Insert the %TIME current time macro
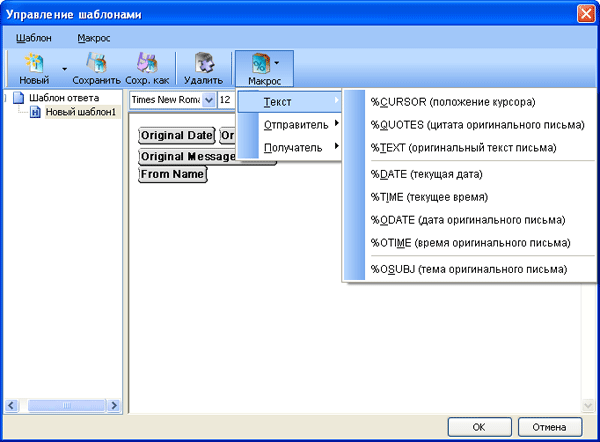Image resolution: width=600 pixels, height=442 pixels. 469,197
